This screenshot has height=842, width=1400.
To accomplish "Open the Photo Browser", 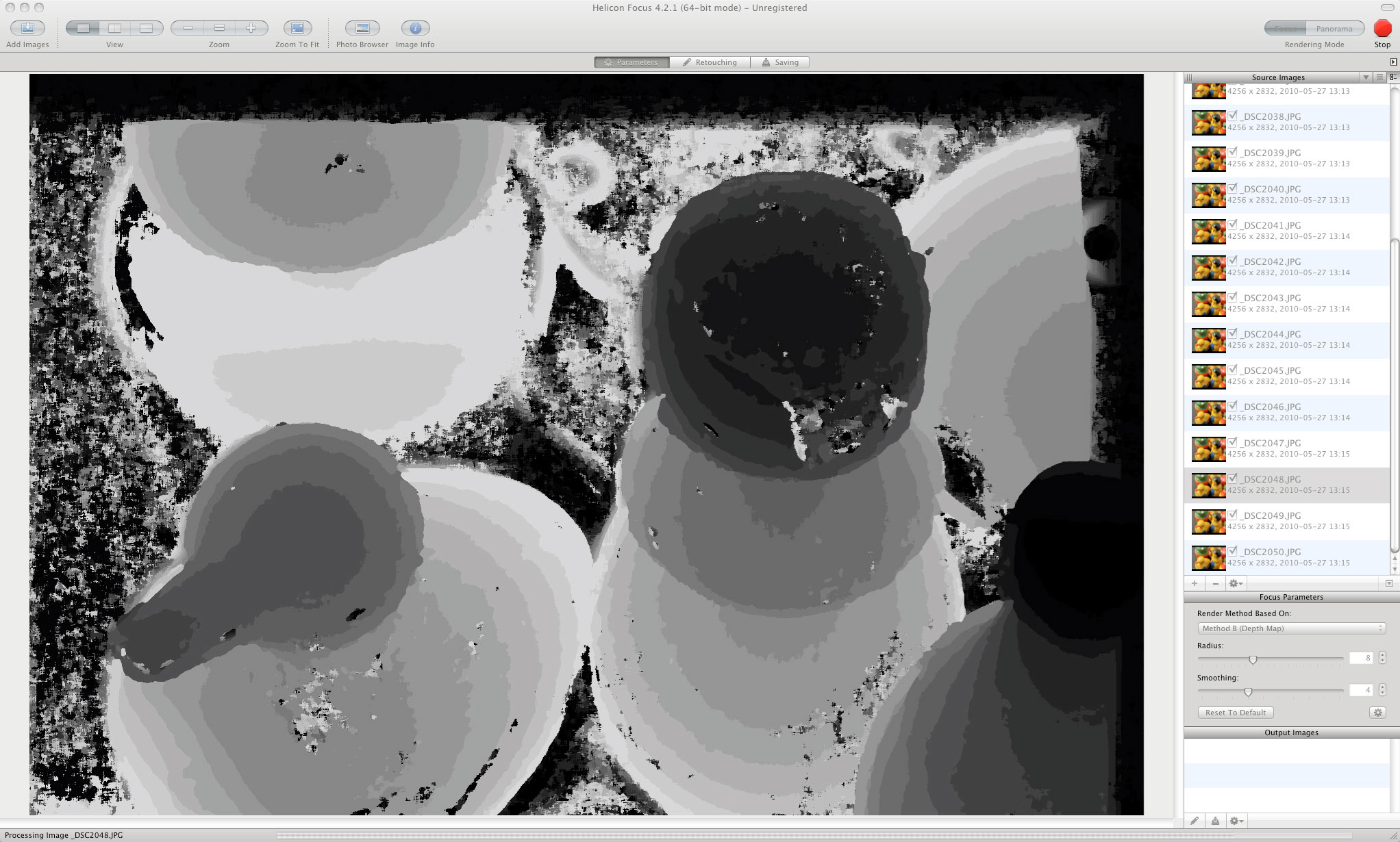I will point(362,28).
